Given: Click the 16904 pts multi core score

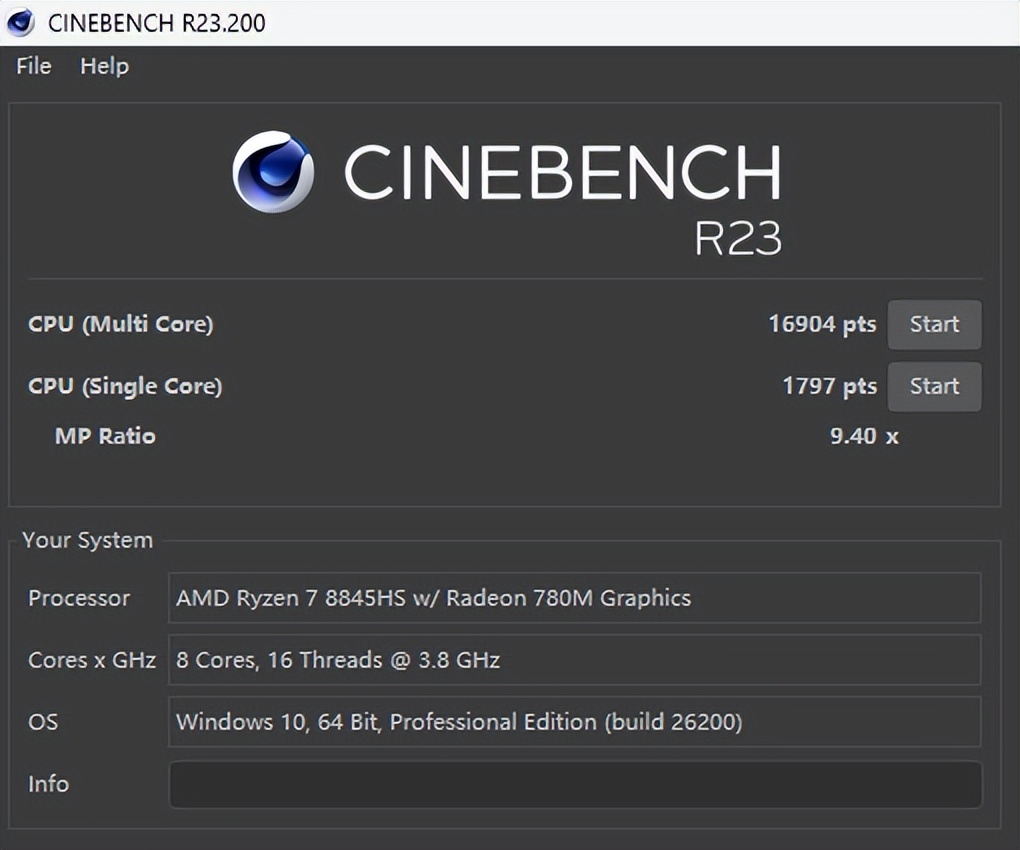Looking at the screenshot, I should click(822, 324).
